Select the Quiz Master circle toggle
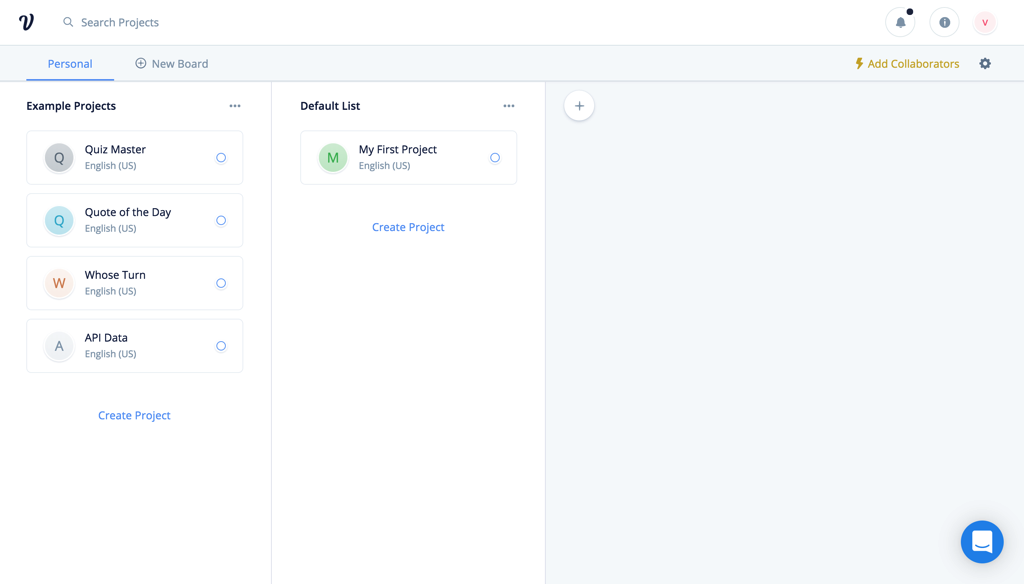The height and width of the screenshot is (584, 1024). pyautogui.click(x=221, y=158)
